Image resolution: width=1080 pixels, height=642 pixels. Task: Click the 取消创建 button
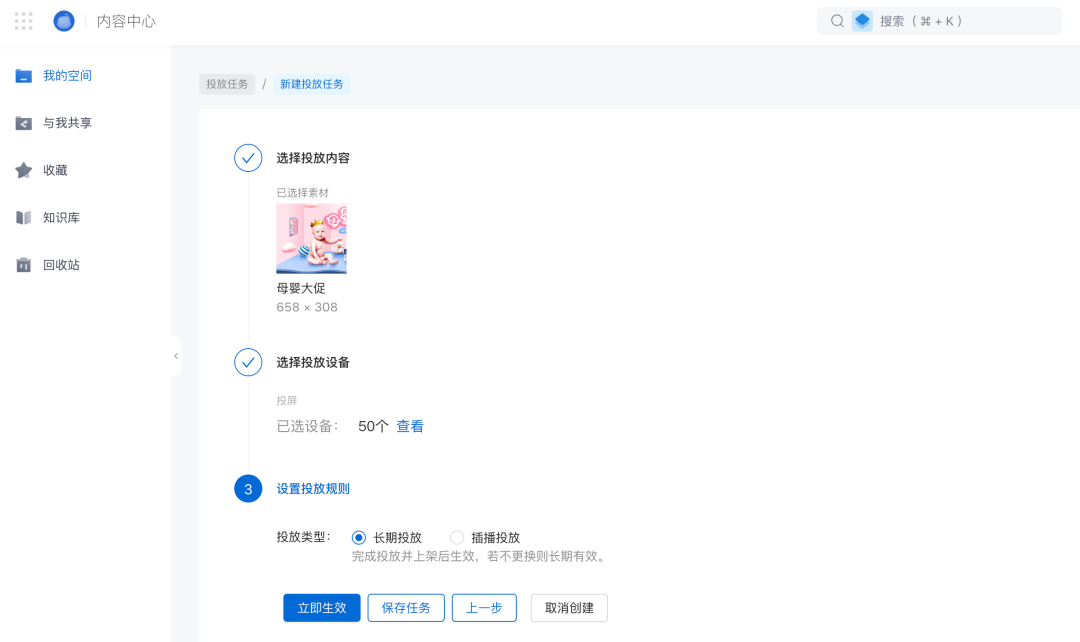pos(569,608)
